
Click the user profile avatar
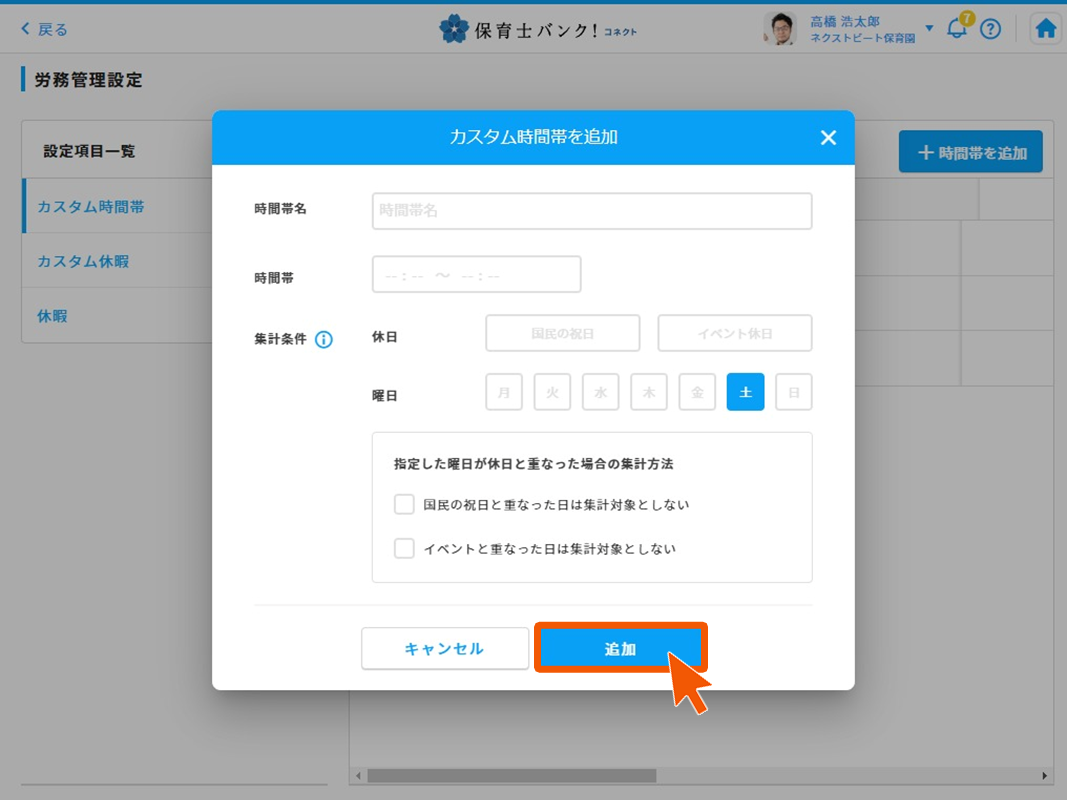tap(780, 29)
